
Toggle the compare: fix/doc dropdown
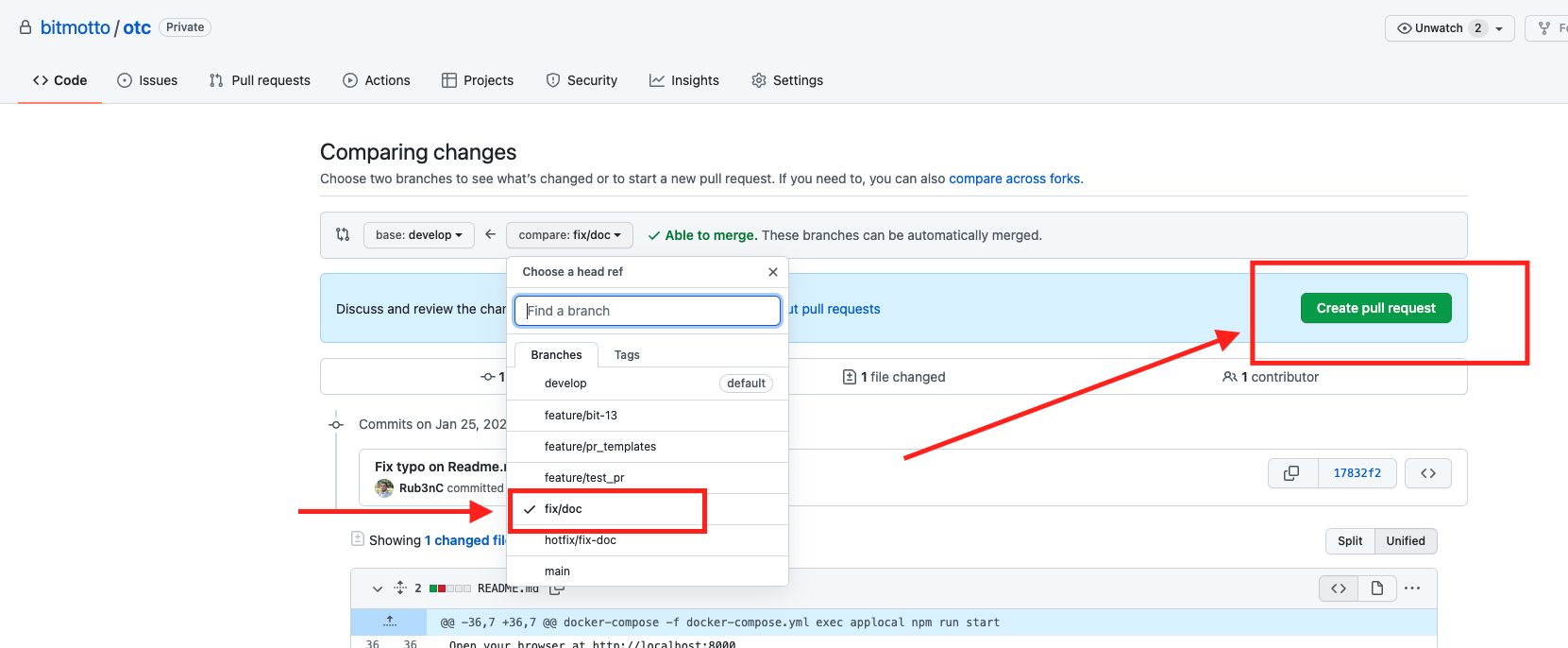pyautogui.click(x=569, y=234)
